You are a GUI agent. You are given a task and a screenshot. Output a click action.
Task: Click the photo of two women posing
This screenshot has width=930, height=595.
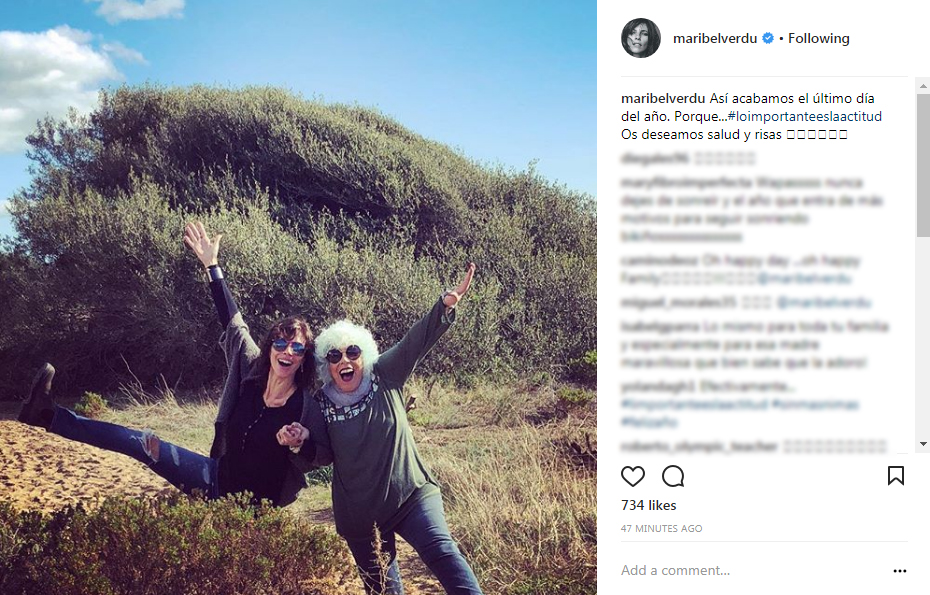click(298, 297)
